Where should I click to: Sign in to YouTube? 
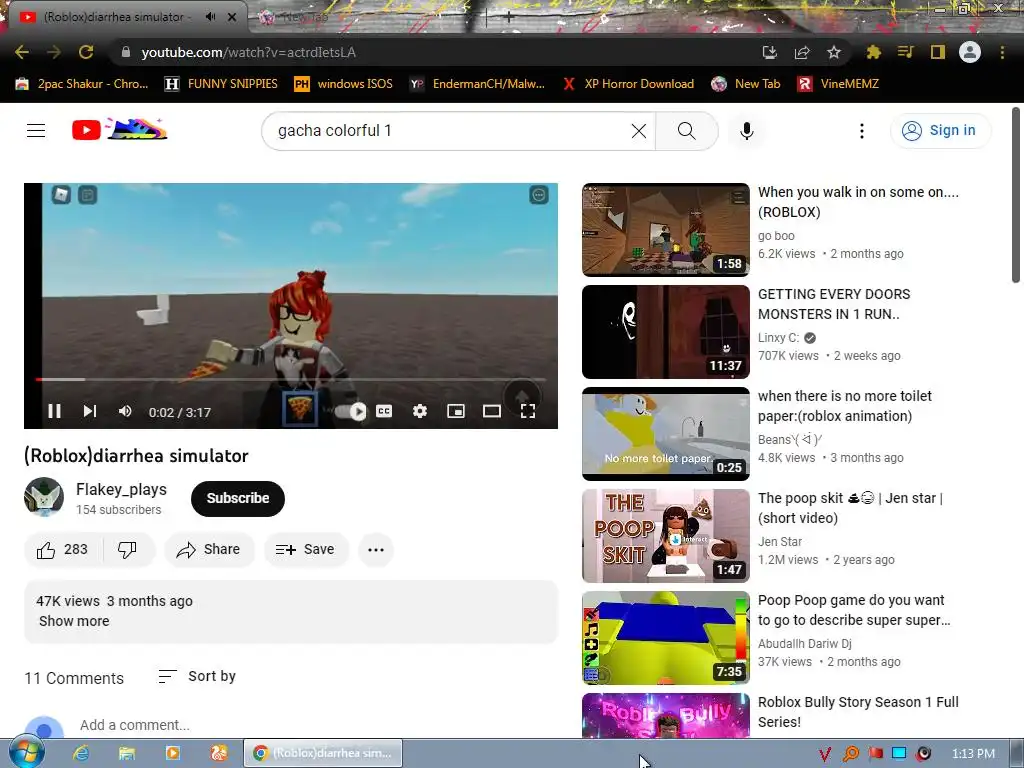tap(940, 131)
